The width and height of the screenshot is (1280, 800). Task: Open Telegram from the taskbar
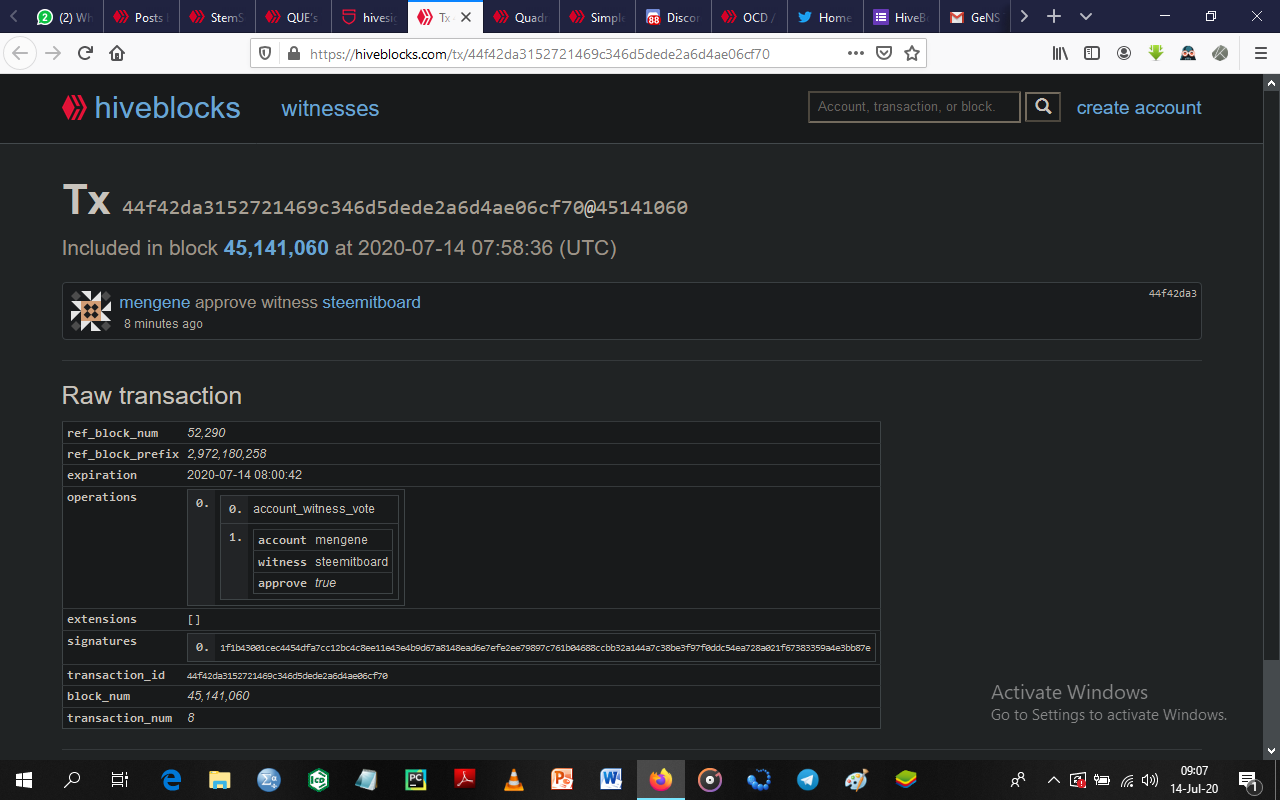coord(808,779)
